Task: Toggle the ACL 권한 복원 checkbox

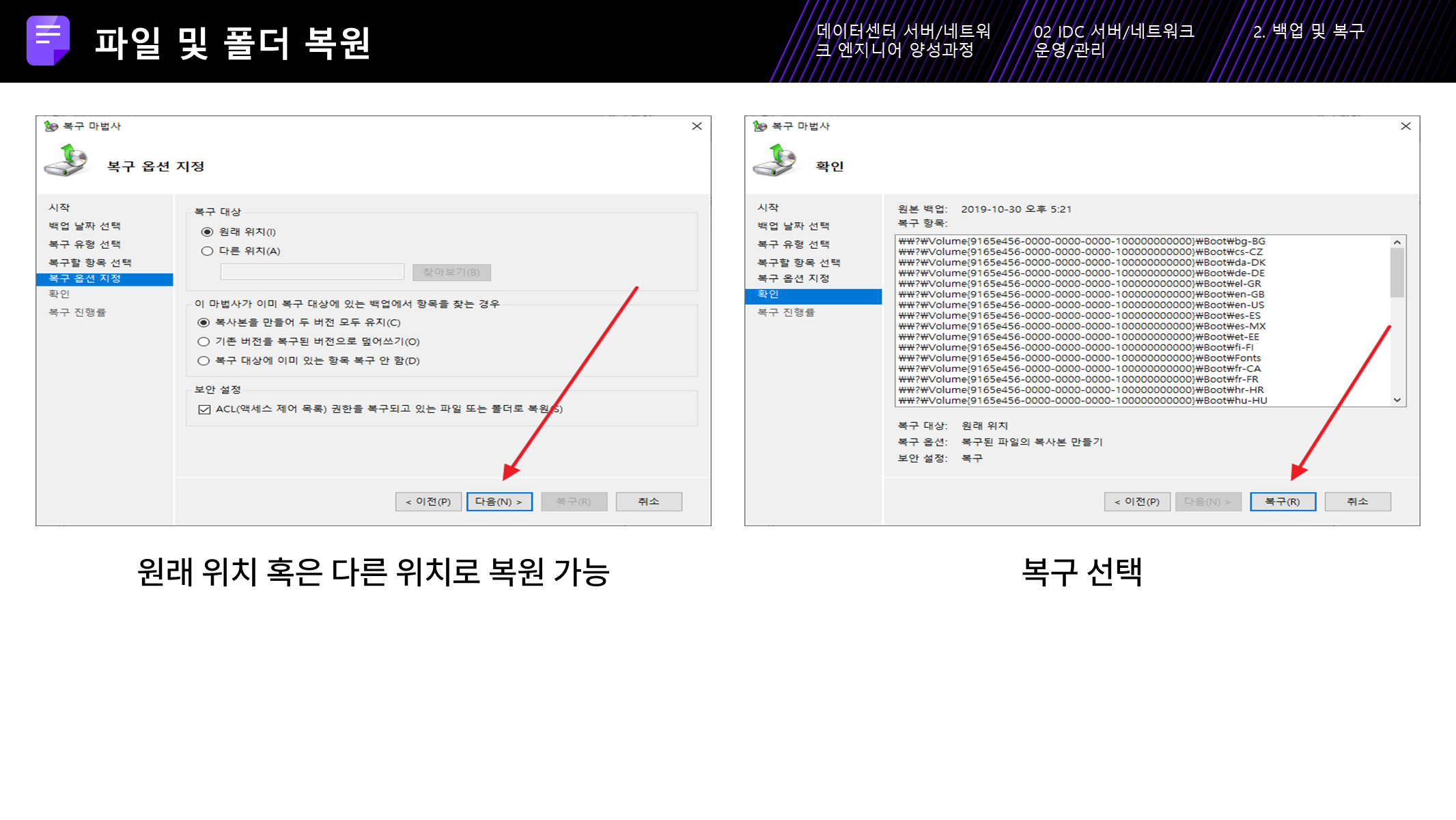Action: click(204, 409)
